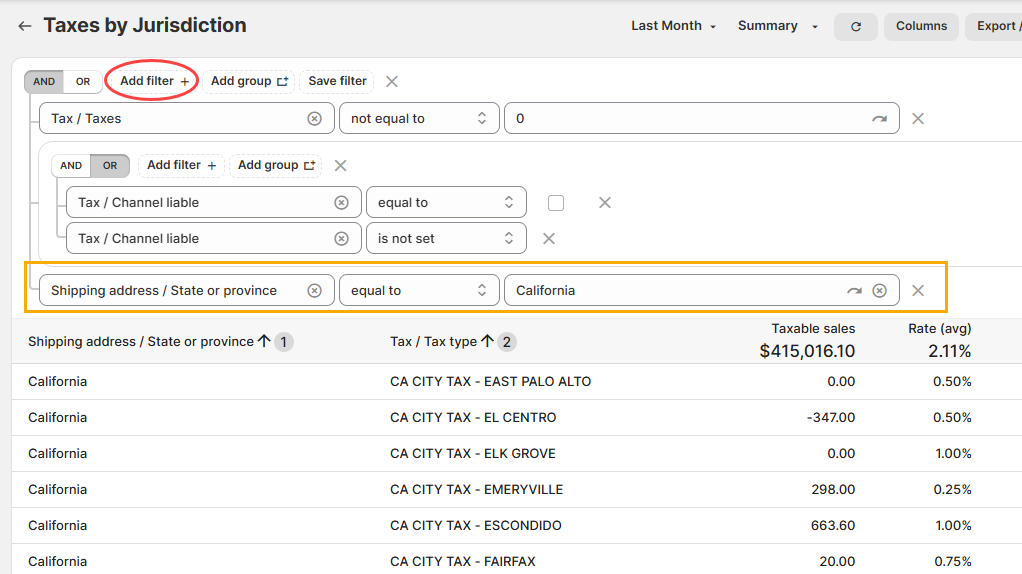Save the current filter

[x=337, y=81]
